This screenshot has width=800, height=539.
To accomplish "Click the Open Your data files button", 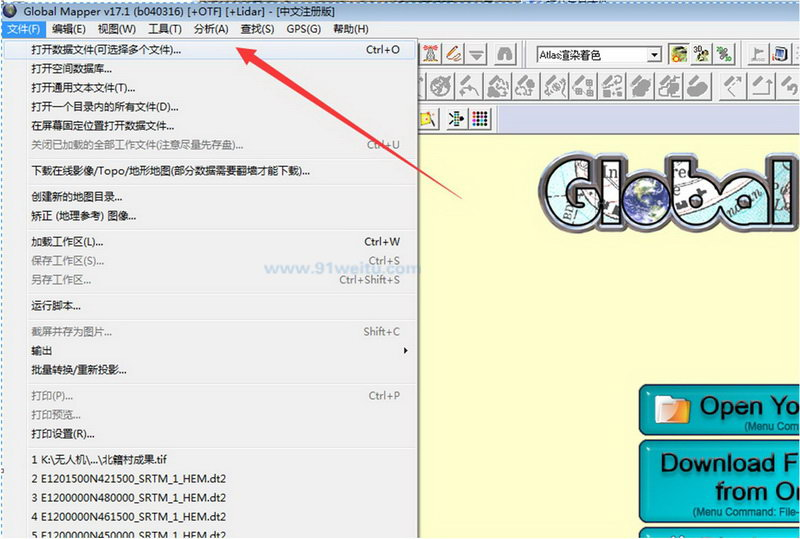I will 719,409.
